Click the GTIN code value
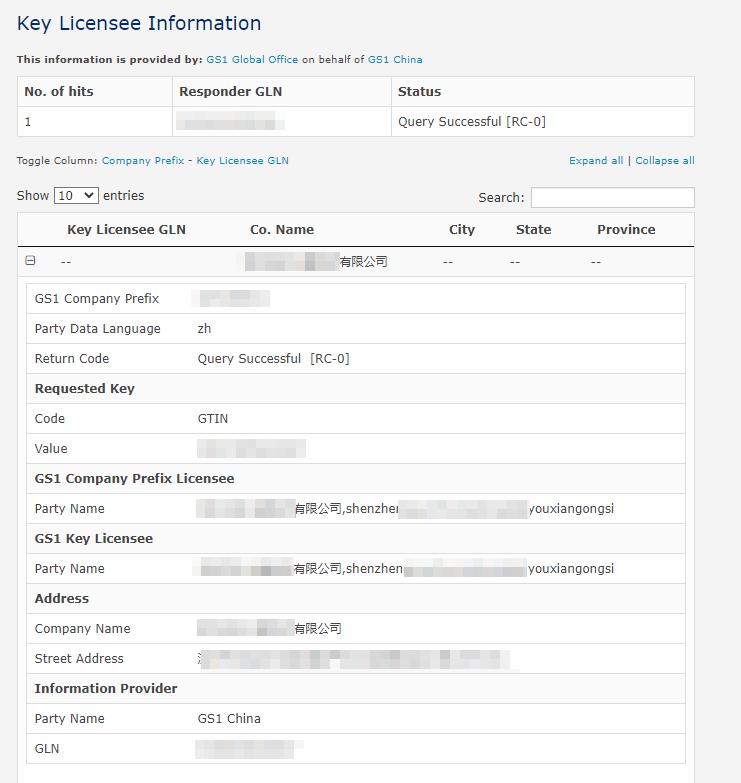 (x=213, y=419)
